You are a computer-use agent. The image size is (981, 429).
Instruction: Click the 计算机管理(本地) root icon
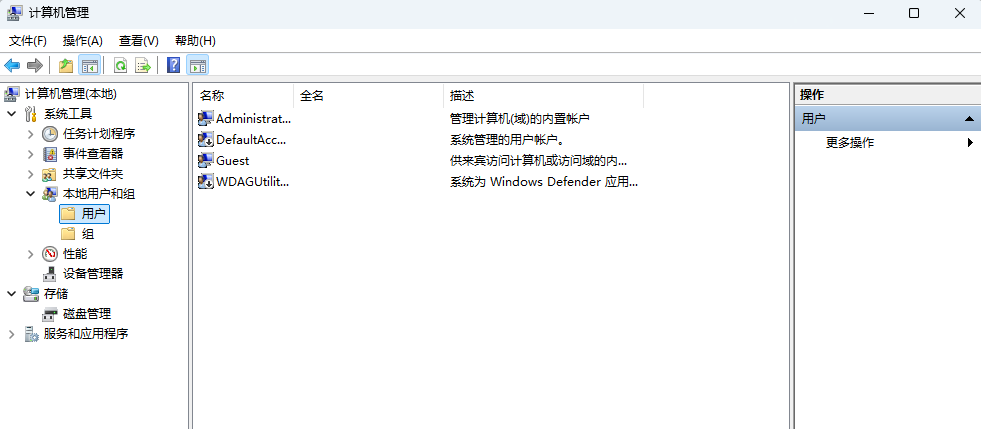[12, 94]
